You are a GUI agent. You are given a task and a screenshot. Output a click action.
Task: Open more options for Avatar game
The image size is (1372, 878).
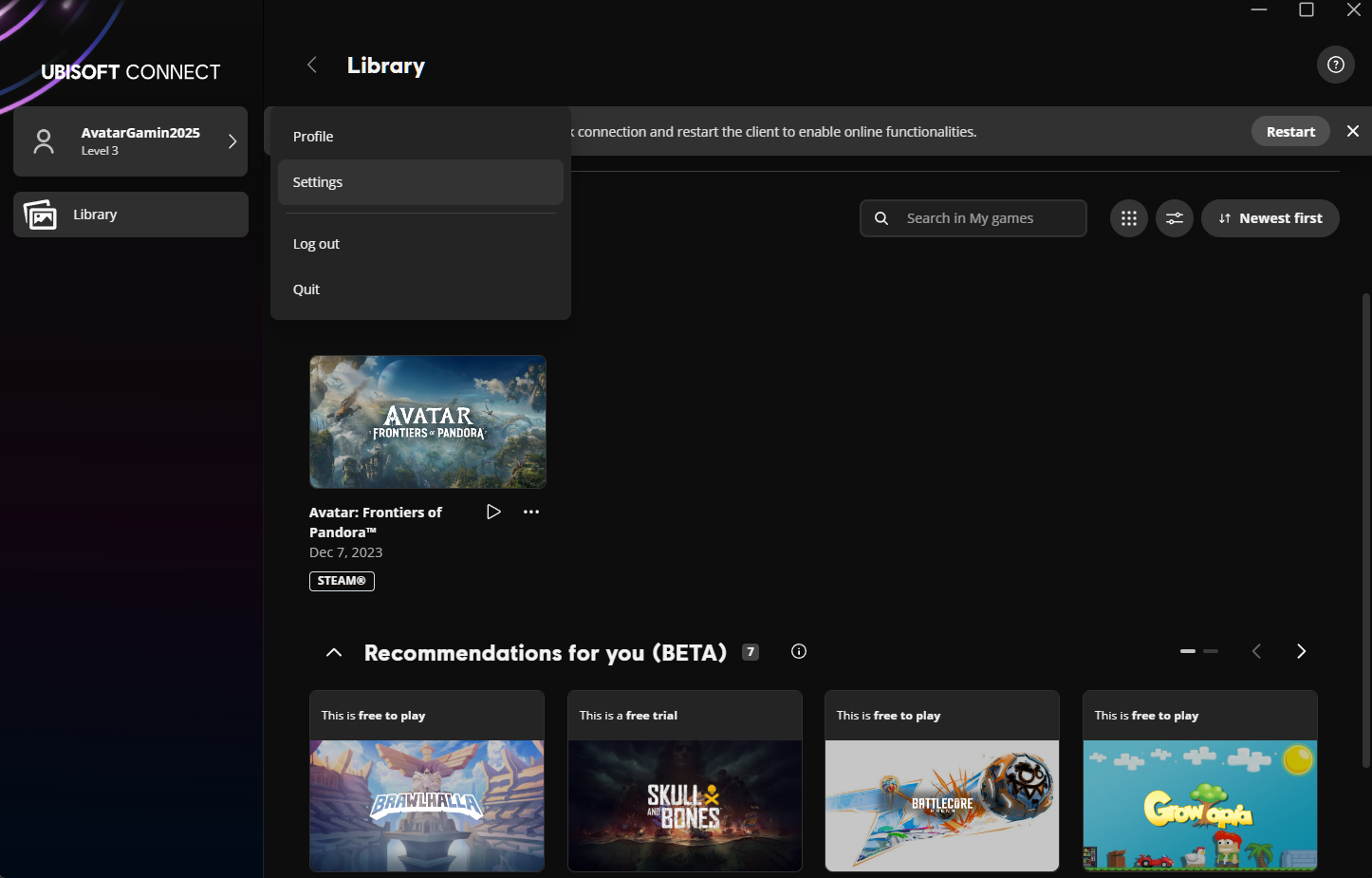531,512
